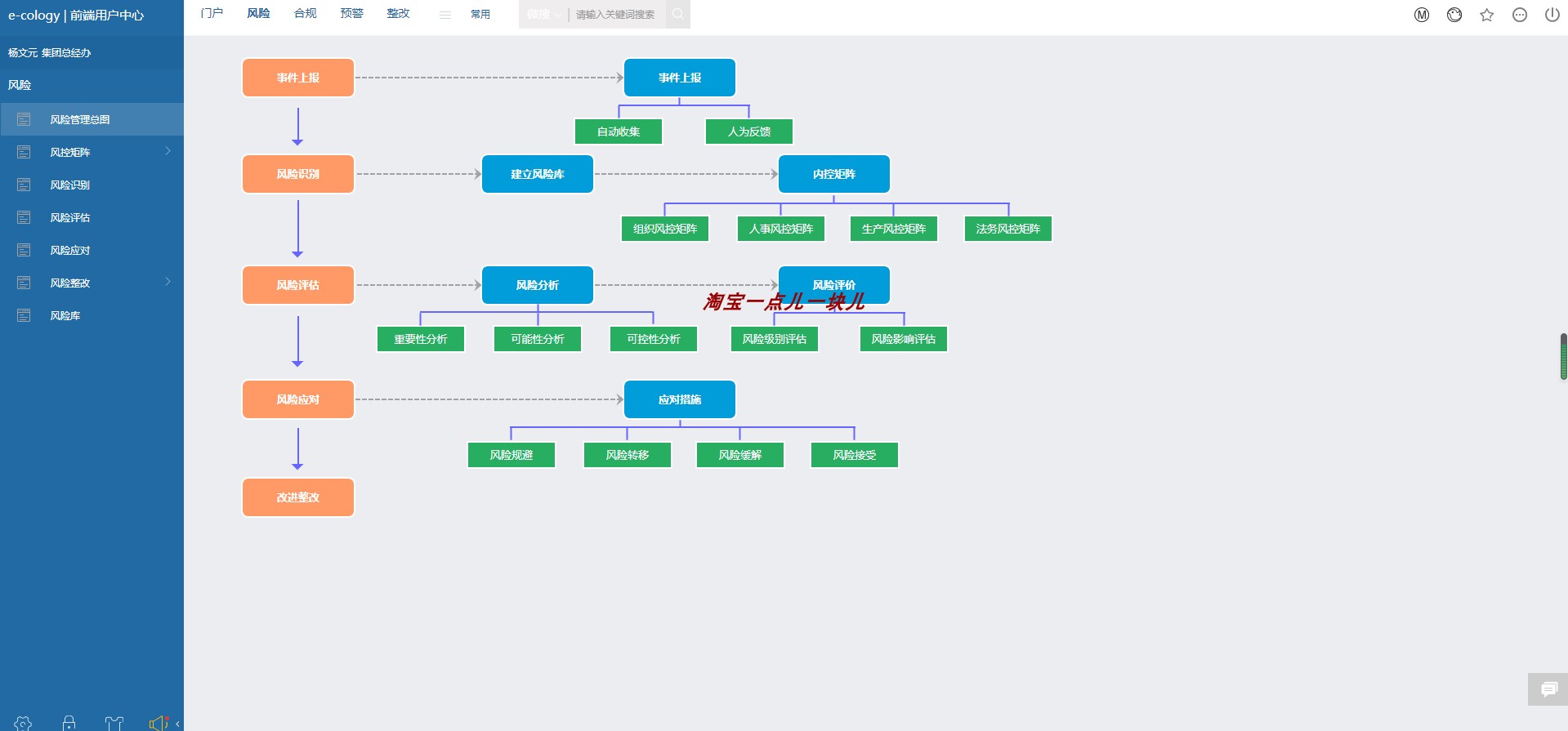Click the green 人事风控矩阵 box
Viewport: 1568px width, 731px height.
coord(781,229)
